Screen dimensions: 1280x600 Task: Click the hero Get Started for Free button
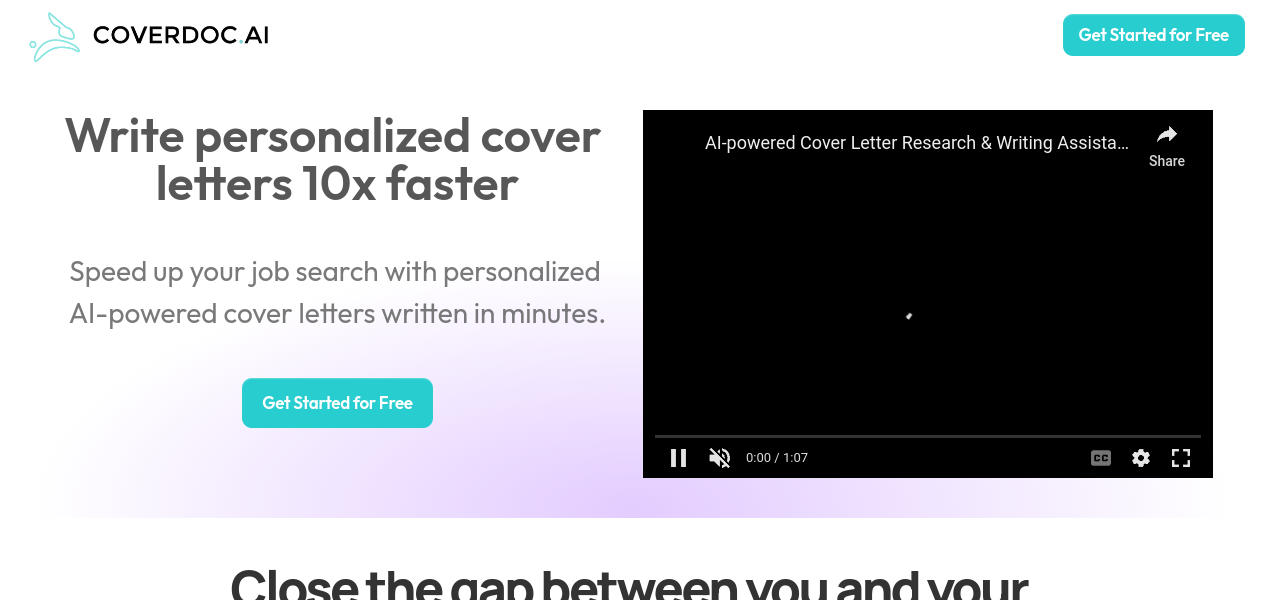(337, 403)
